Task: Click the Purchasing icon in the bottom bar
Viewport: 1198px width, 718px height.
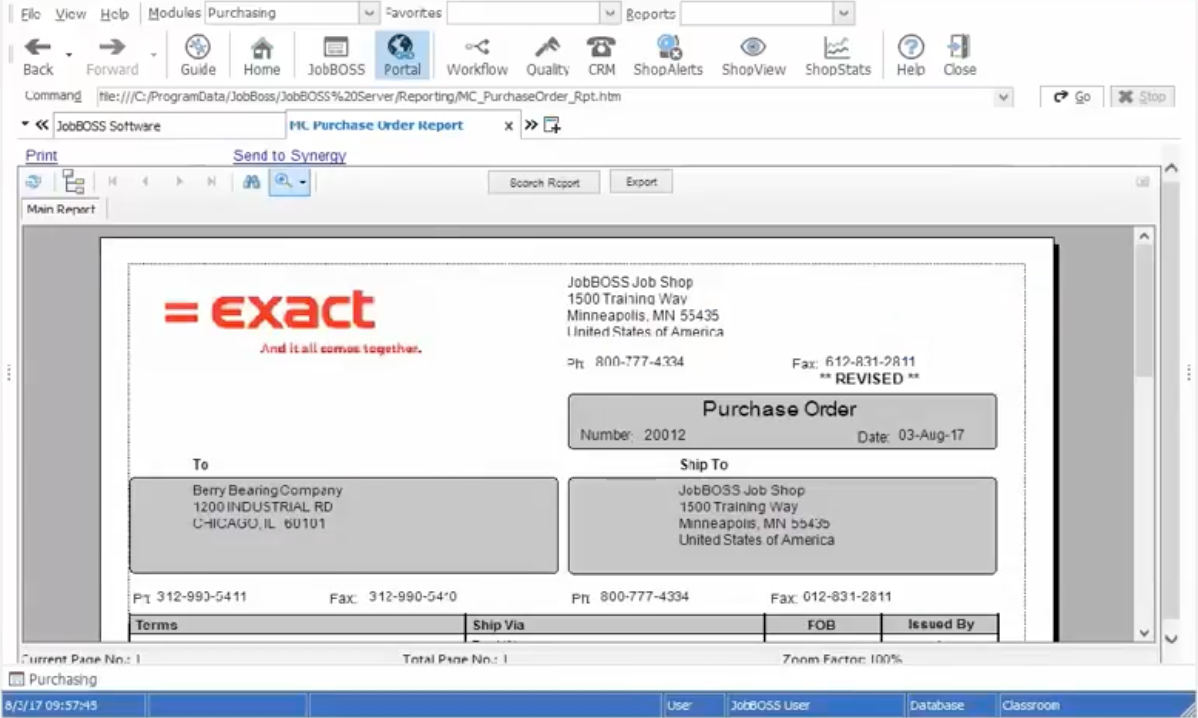Action: point(16,679)
